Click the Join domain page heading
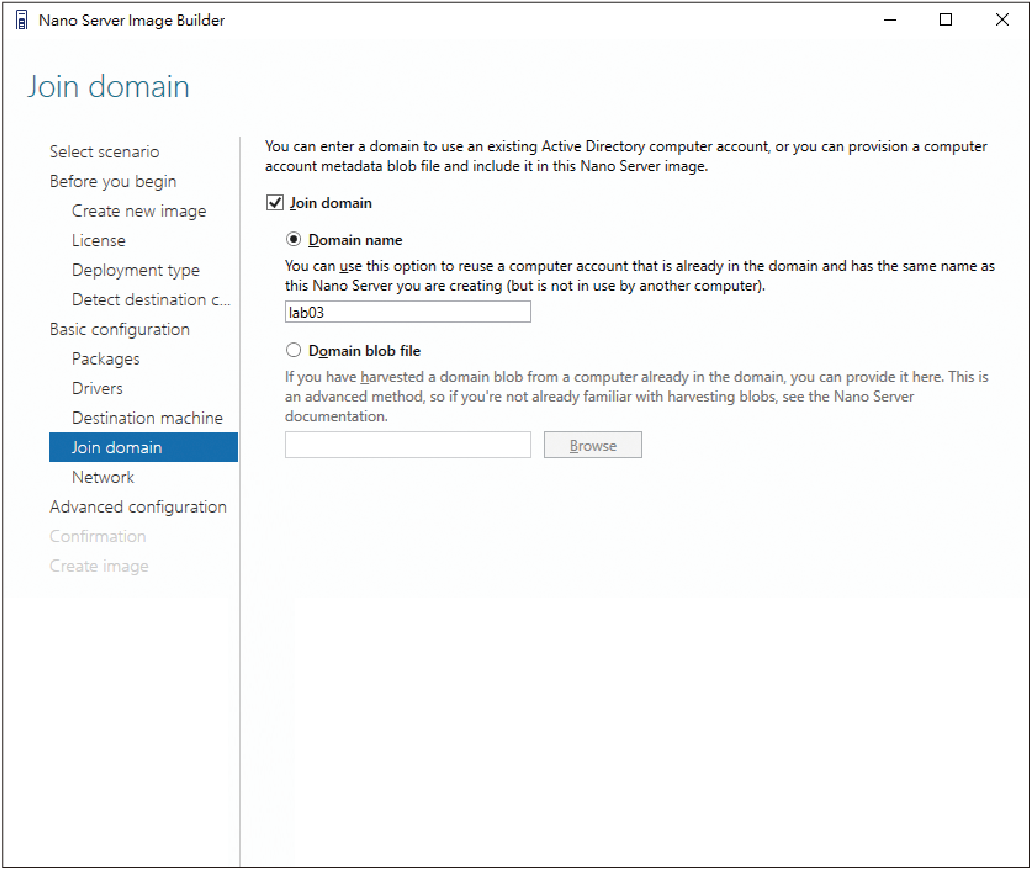 [109, 87]
